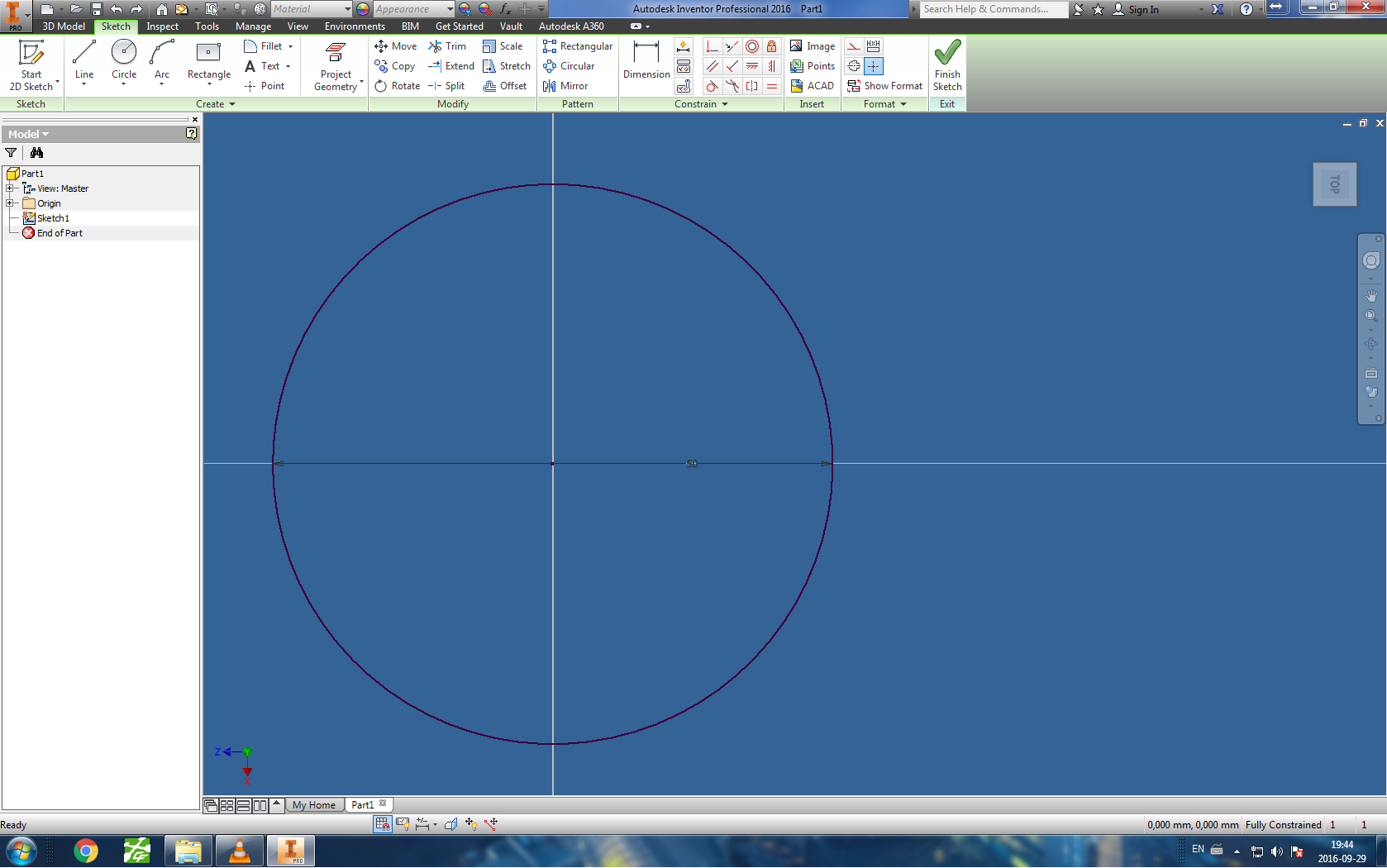Screen dimensions: 1387x868
Task: Select the Line sketch tool
Action: click(84, 61)
